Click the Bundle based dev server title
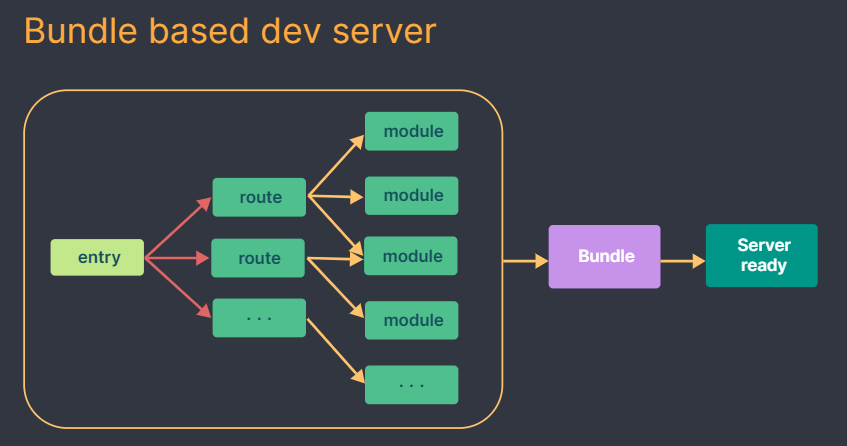This screenshot has height=446, width=847. (x=230, y=31)
